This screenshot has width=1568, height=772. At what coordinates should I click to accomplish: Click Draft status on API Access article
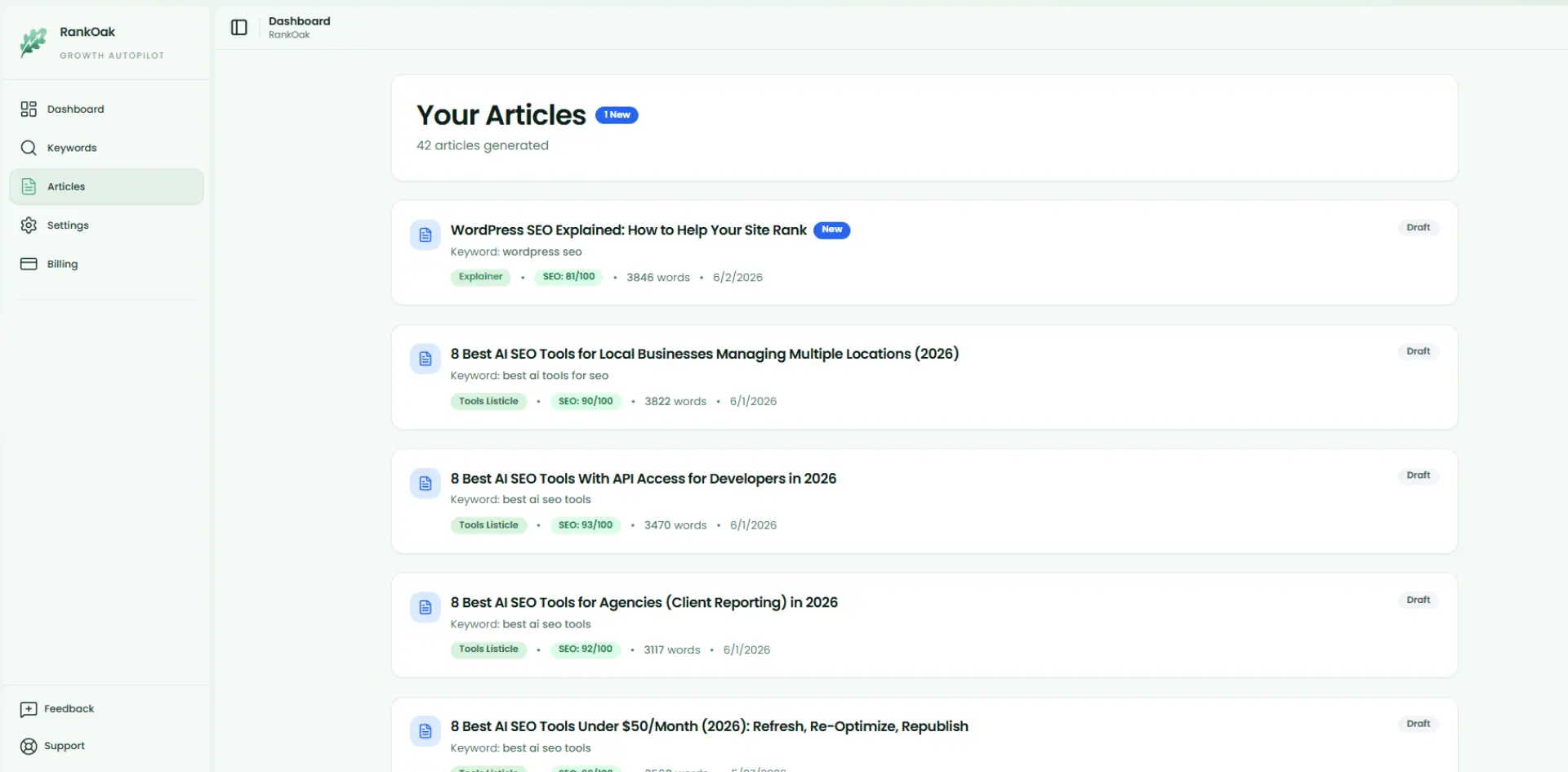click(x=1419, y=475)
